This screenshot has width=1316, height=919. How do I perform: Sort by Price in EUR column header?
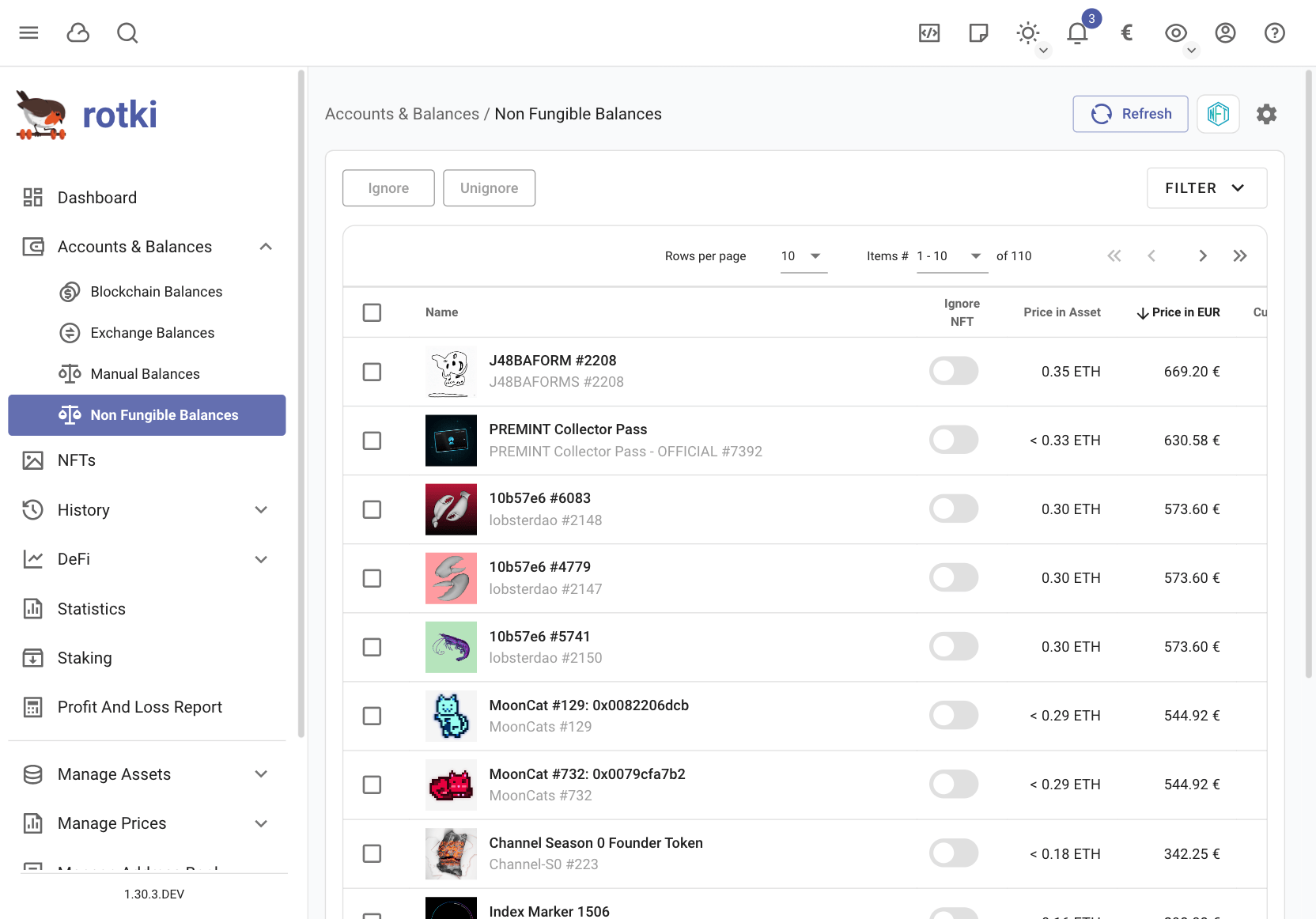[x=1178, y=312]
